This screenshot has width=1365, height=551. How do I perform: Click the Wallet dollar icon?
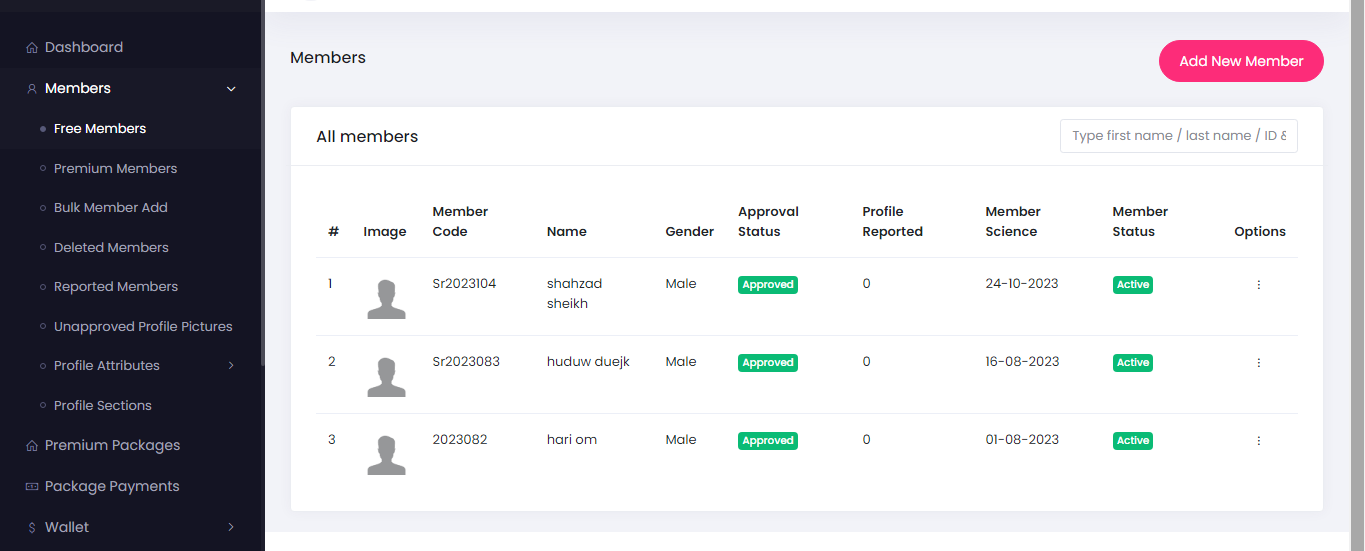32,528
